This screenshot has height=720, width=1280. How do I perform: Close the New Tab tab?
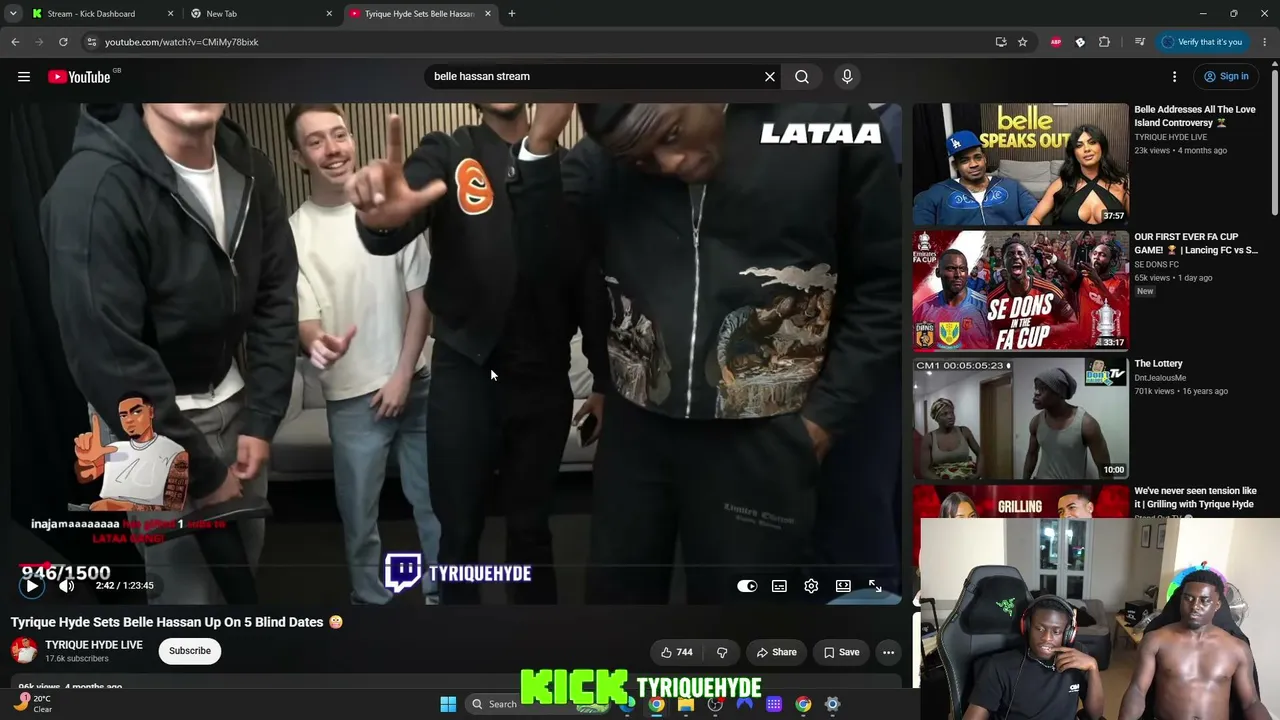[329, 14]
